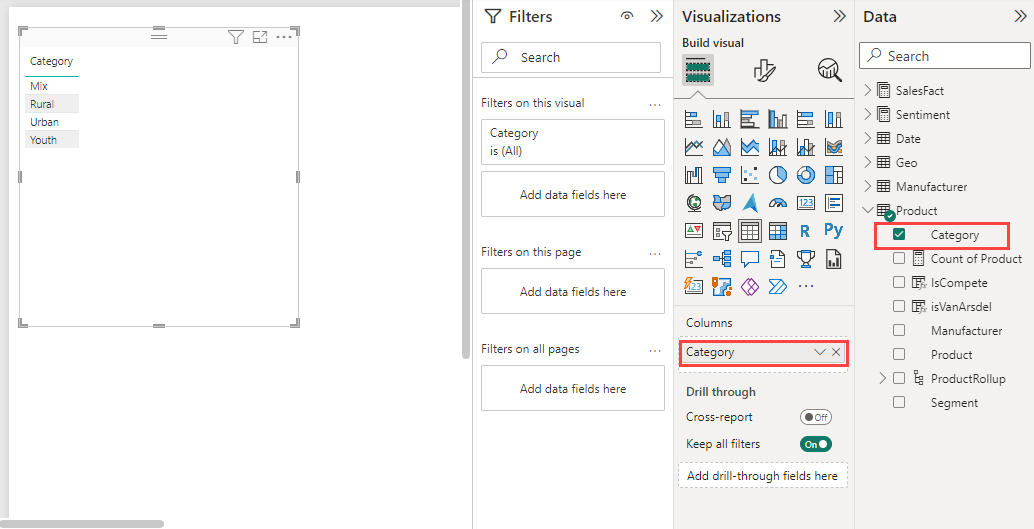The height and width of the screenshot is (529, 1034).
Task: Expand the Date table
Action: point(867,139)
